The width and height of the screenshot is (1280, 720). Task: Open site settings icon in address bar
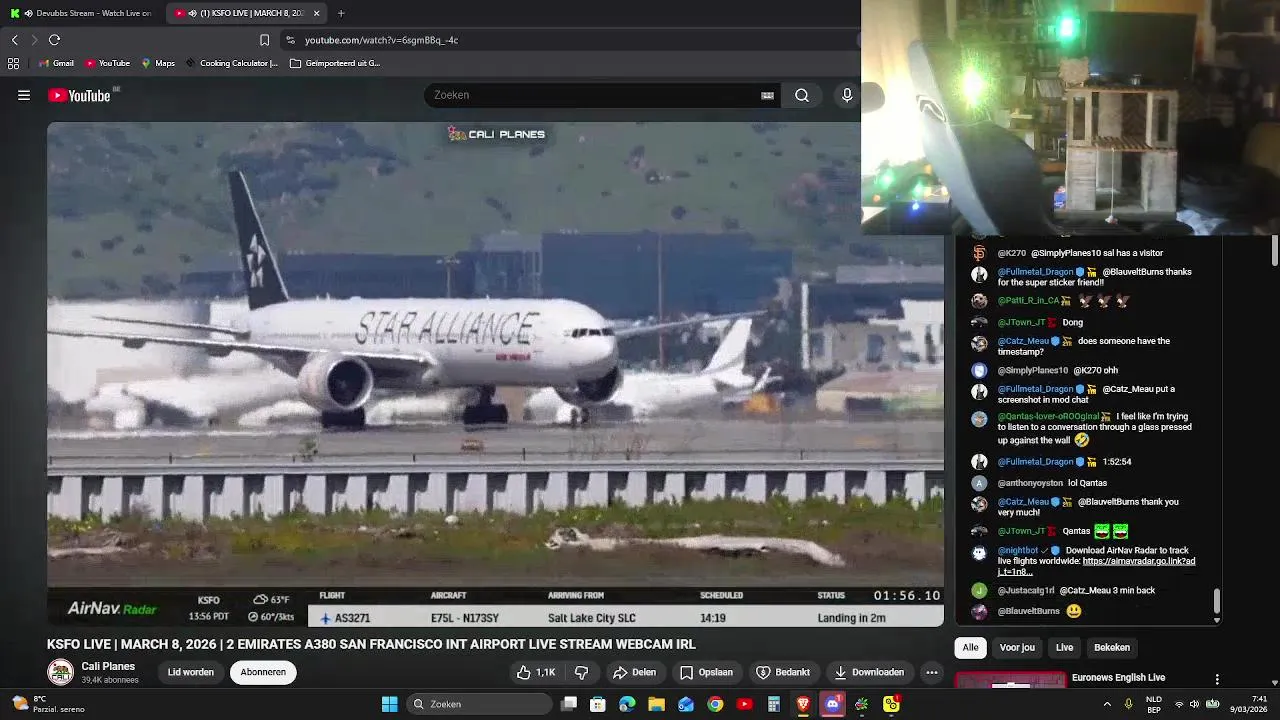290,40
